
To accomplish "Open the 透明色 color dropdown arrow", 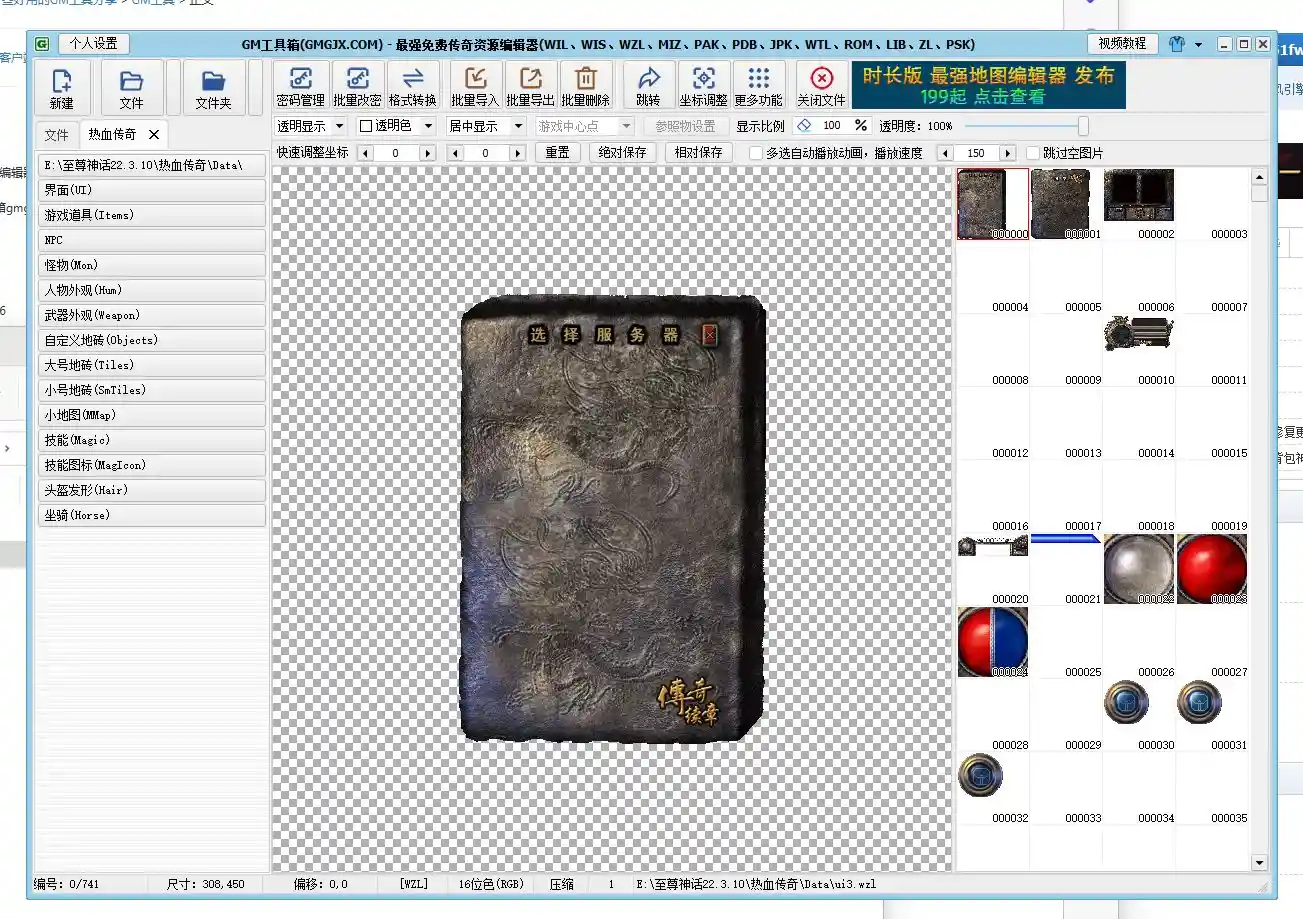I will point(428,126).
